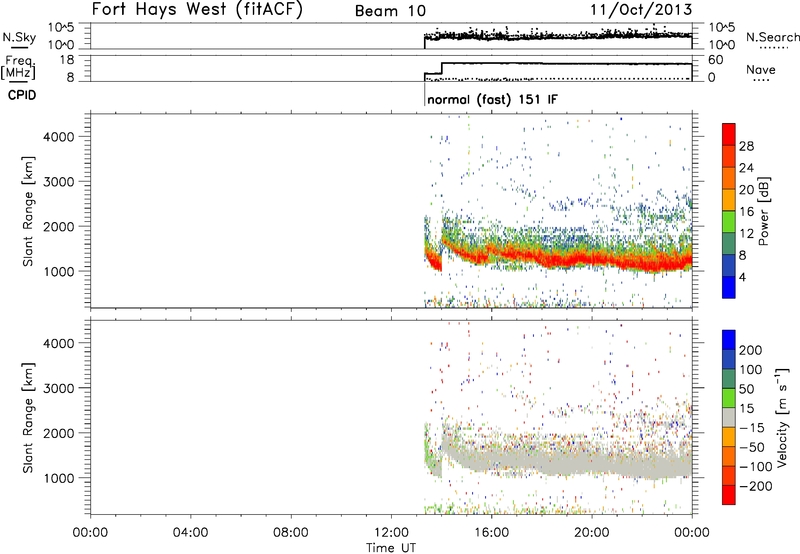
Task: Click the 'Nave' legend label
Action: [761, 69]
